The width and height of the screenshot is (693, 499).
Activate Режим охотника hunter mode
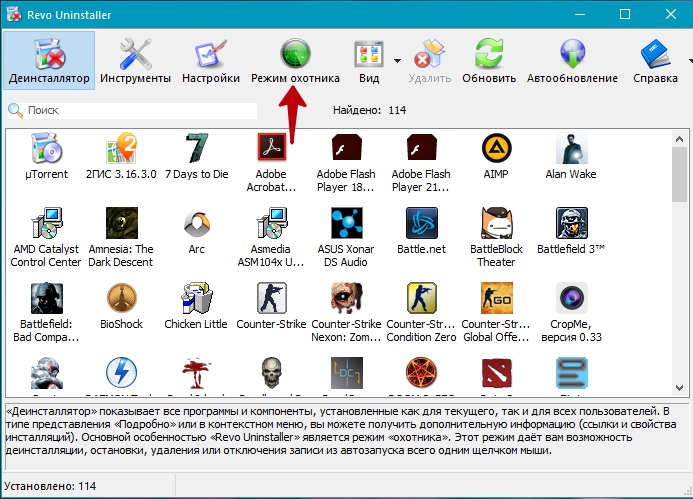pyautogui.click(x=295, y=60)
